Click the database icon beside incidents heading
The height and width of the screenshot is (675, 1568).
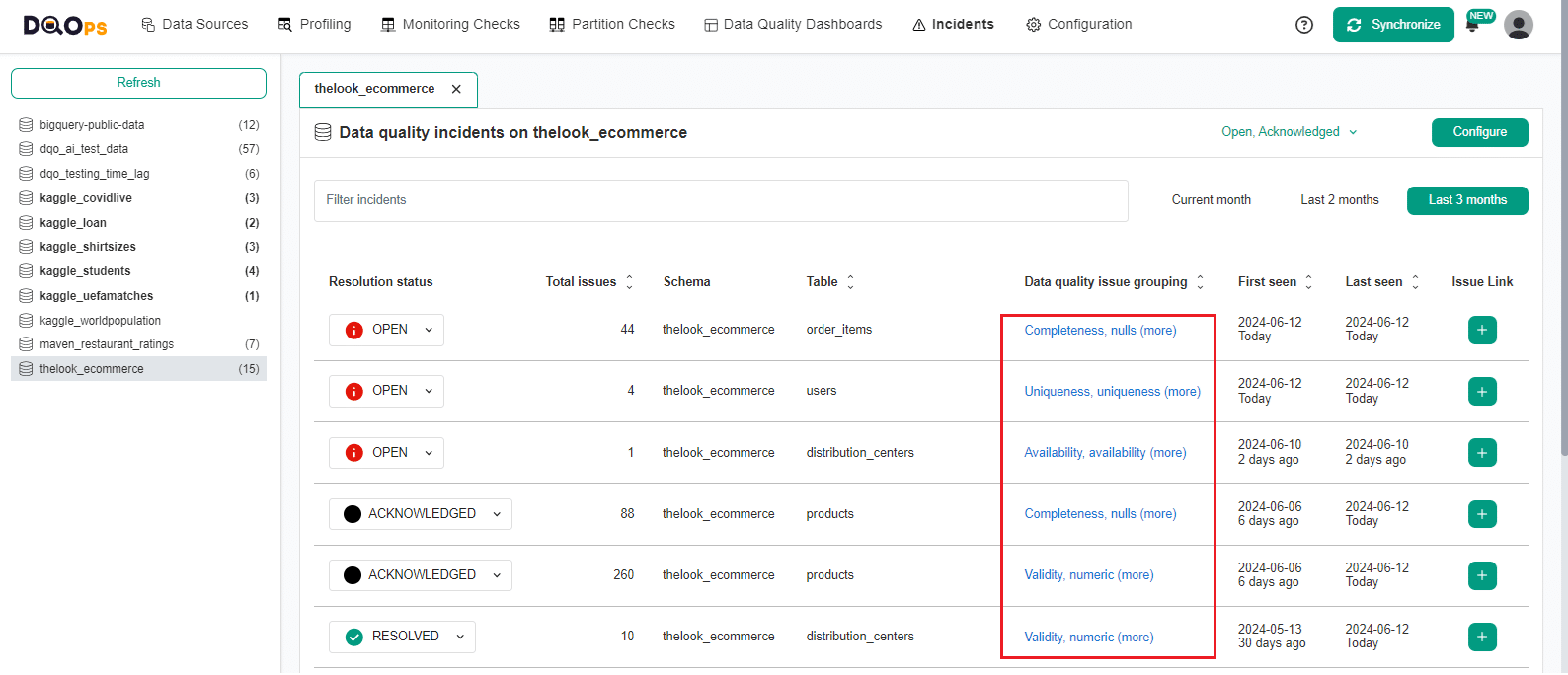click(x=323, y=132)
